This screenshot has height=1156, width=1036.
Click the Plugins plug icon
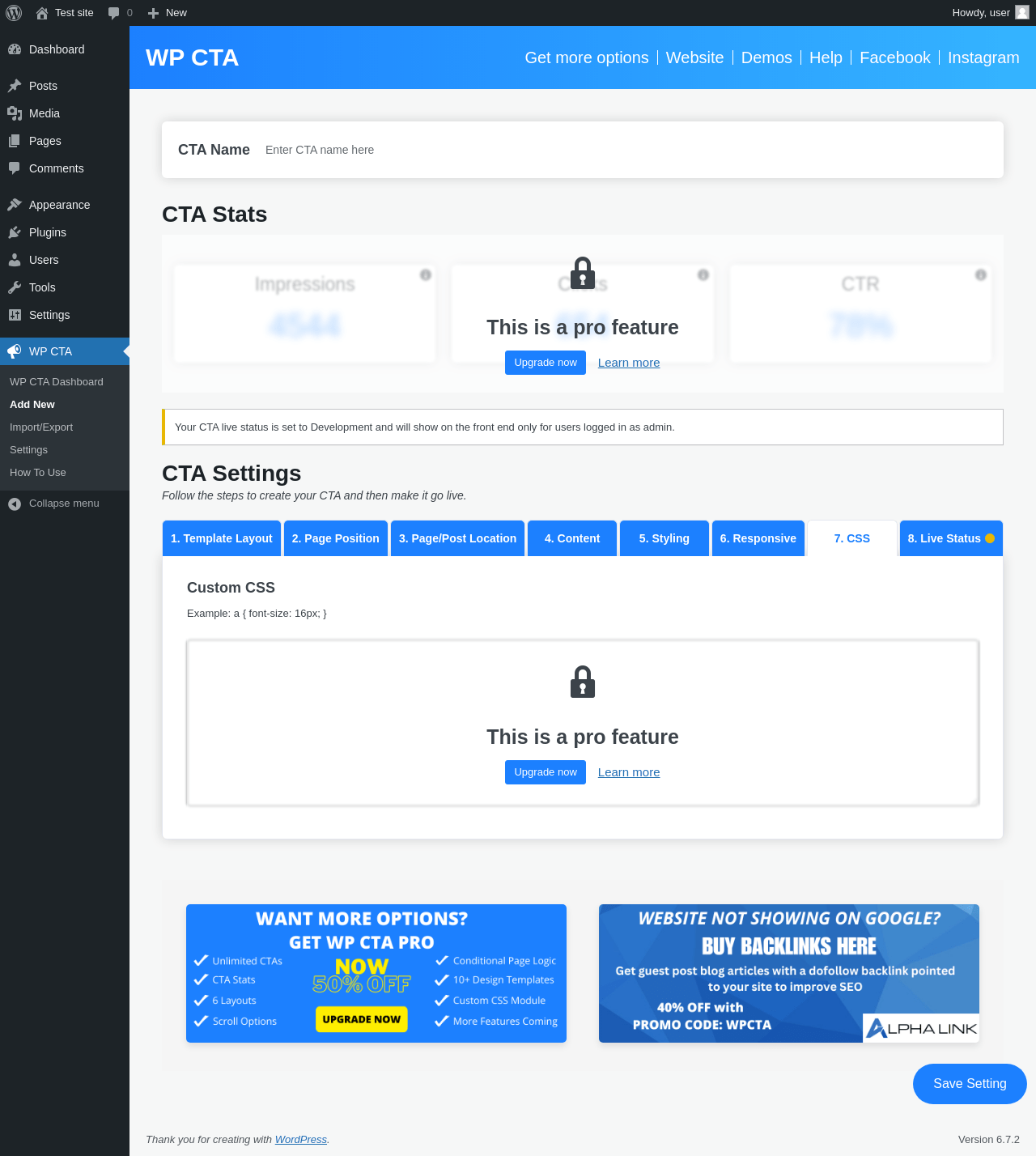[15, 232]
